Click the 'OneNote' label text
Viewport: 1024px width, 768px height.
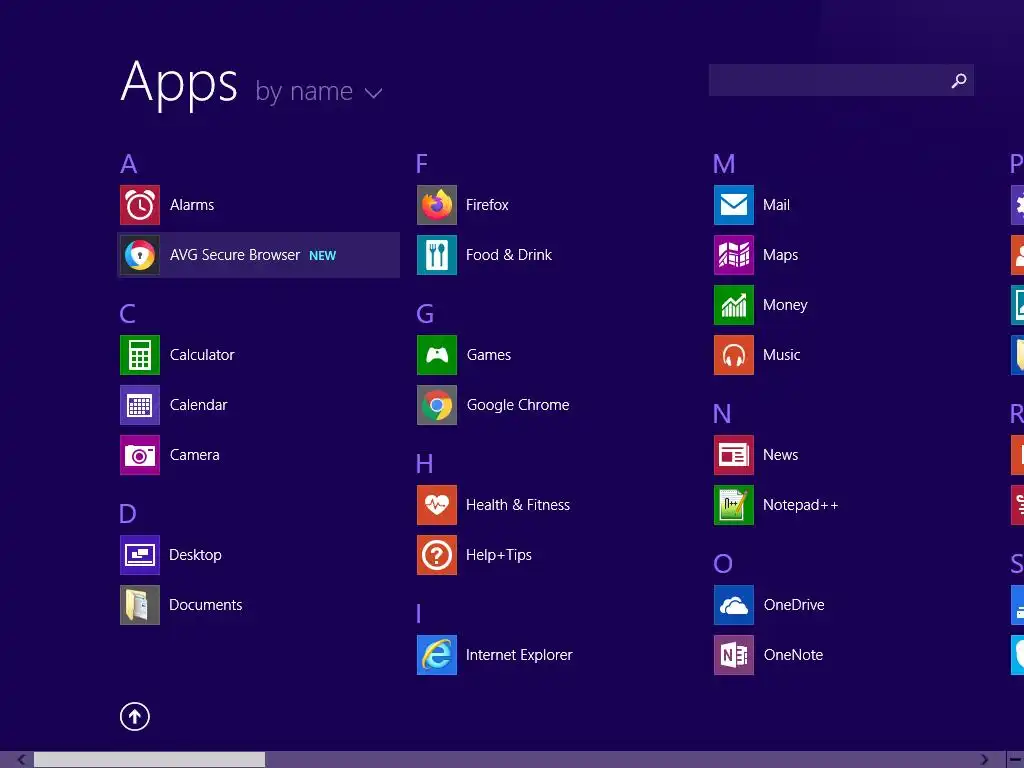click(793, 655)
